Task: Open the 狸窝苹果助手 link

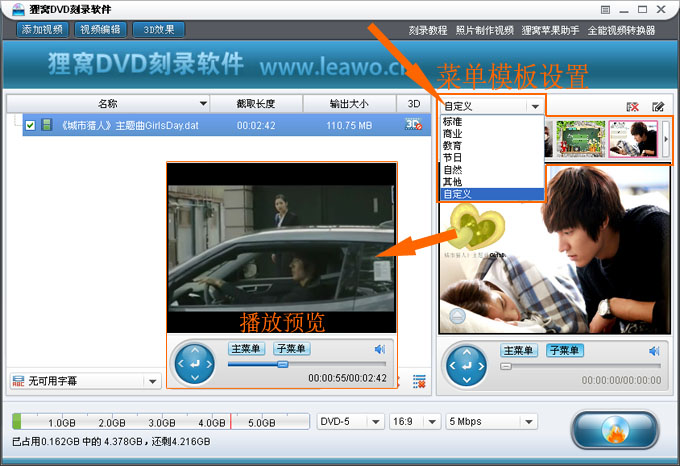Action: [x=550, y=30]
